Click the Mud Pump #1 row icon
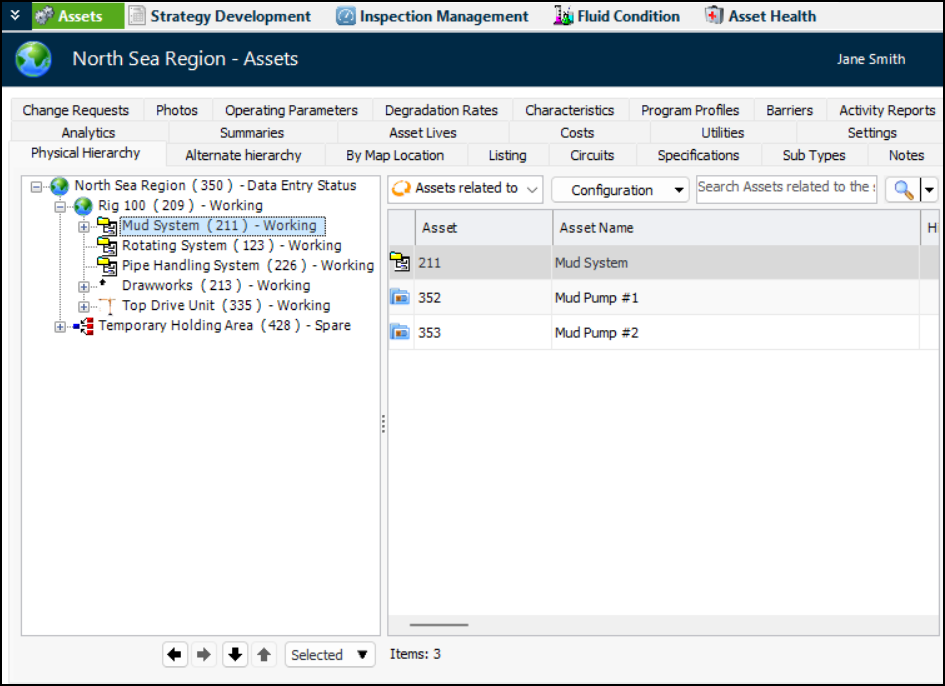 [x=400, y=298]
